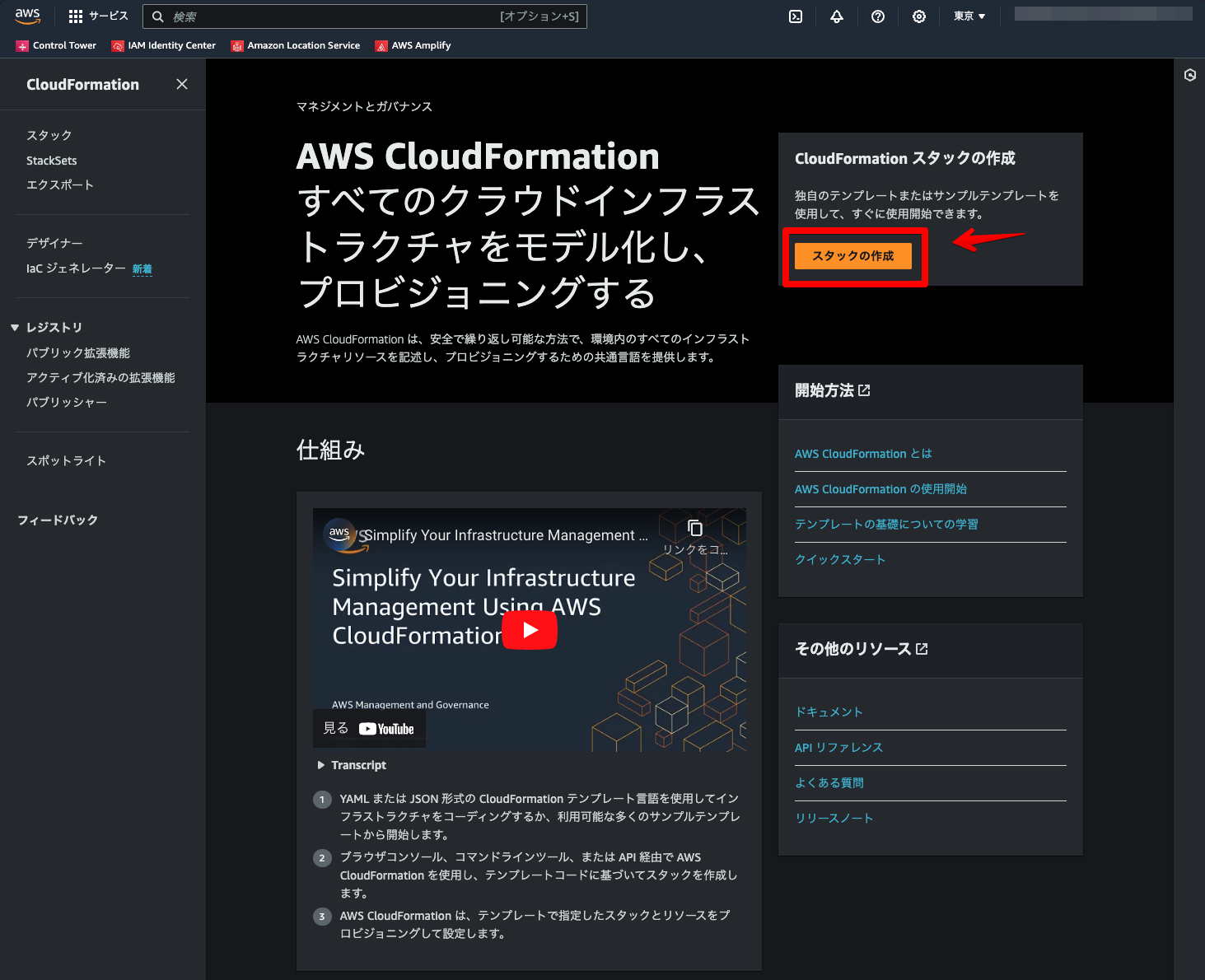
Task: Open リリースノート link
Action: click(834, 819)
